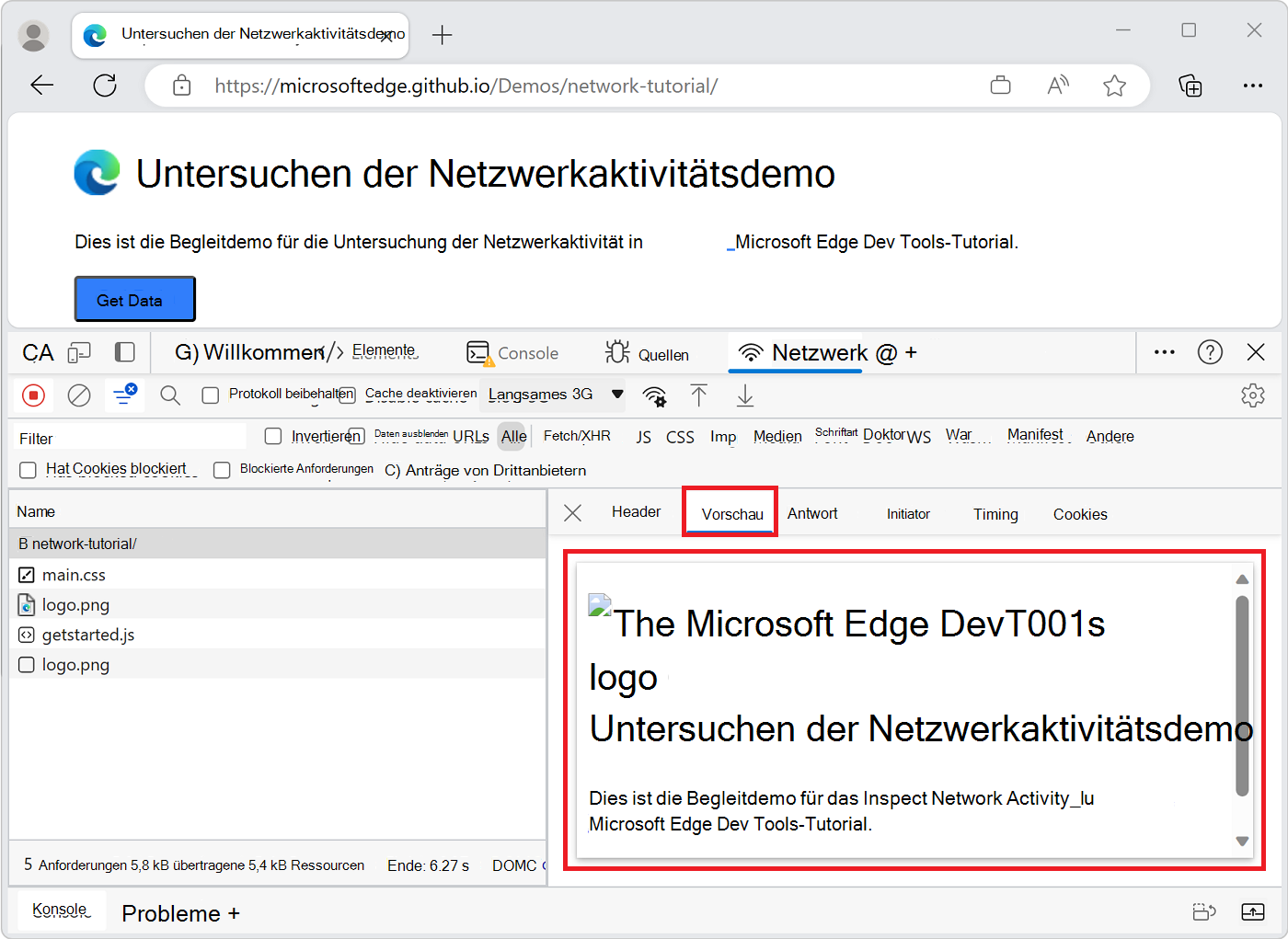Enable Protokoll beibehalten checkbox
1288x939 pixels.
pyautogui.click(x=211, y=395)
